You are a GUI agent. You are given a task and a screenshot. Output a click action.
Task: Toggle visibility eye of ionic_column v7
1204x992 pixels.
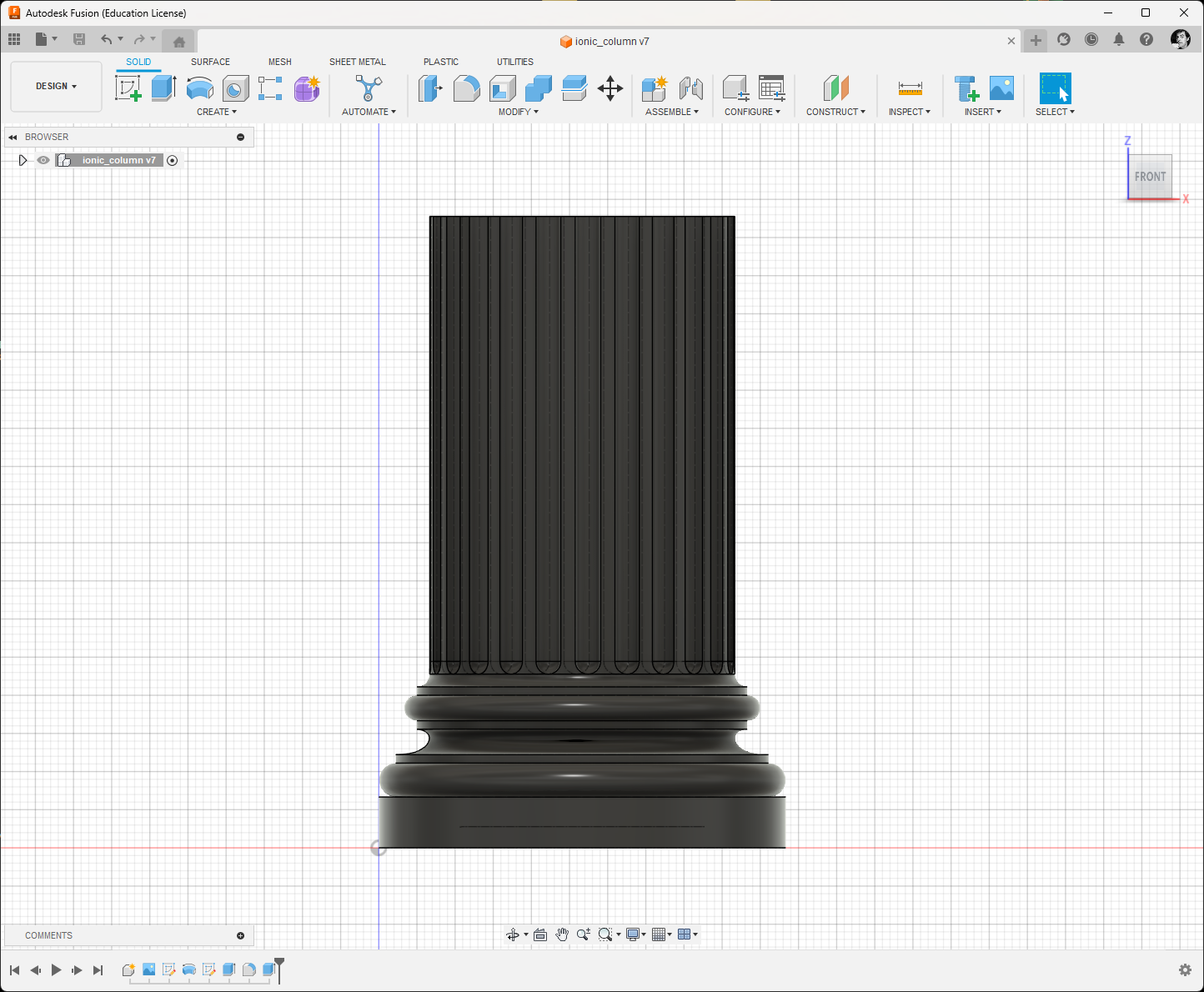43,160
